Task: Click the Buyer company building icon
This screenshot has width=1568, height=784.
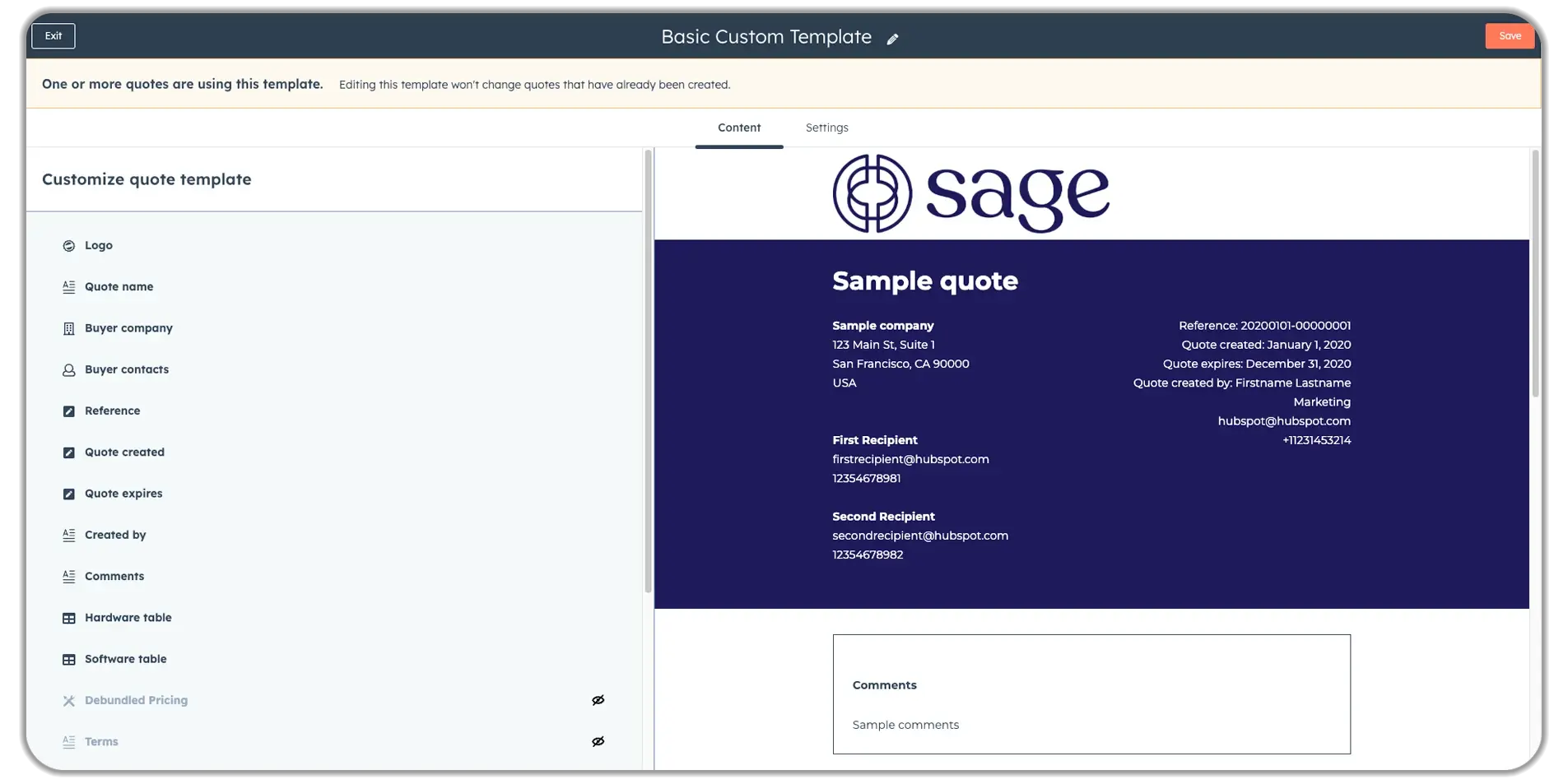Action: pos(69,328)
